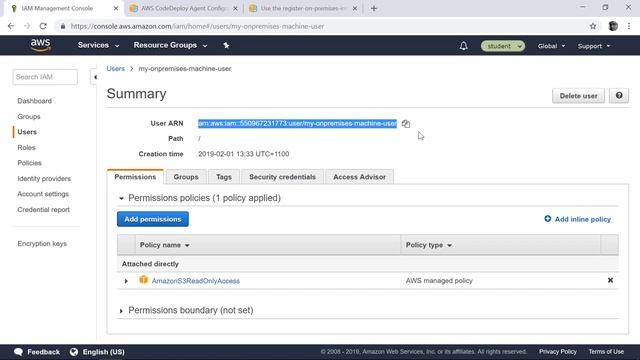Viewport: 640px width, 360px height.
Task: Click the globe language icon
Action: 74,352
